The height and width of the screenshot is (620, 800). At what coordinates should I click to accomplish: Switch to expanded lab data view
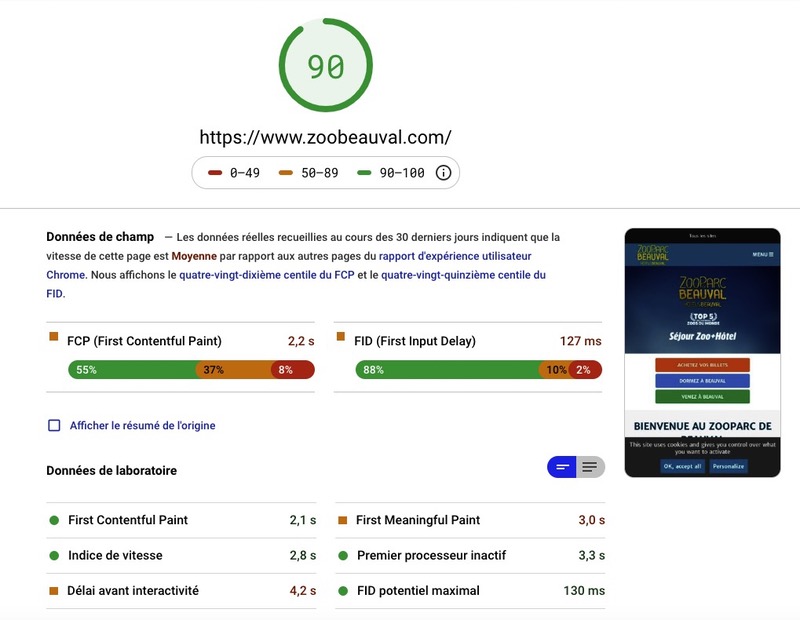590,467
